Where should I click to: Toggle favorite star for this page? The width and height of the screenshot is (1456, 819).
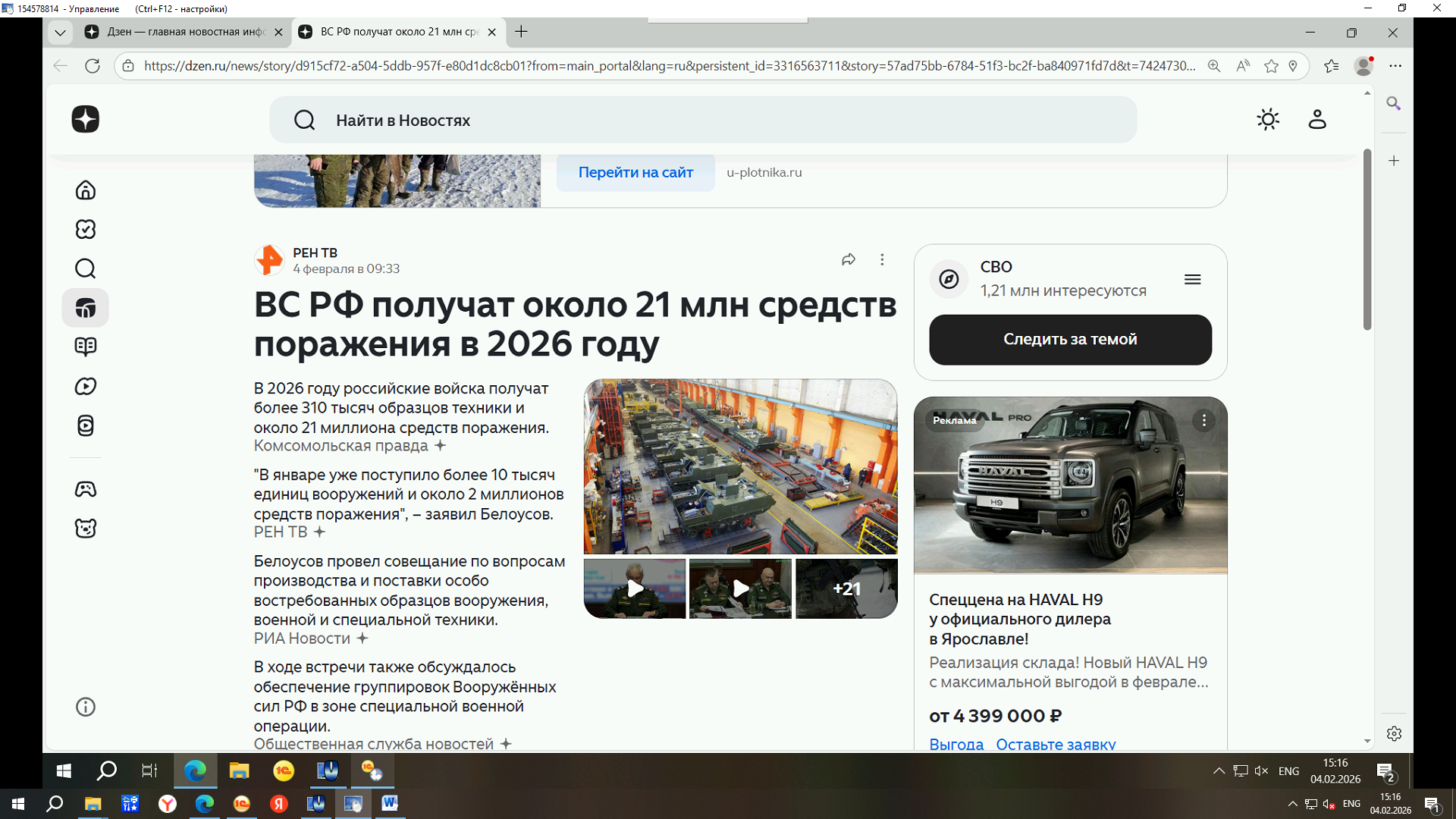coord(1271,66)
